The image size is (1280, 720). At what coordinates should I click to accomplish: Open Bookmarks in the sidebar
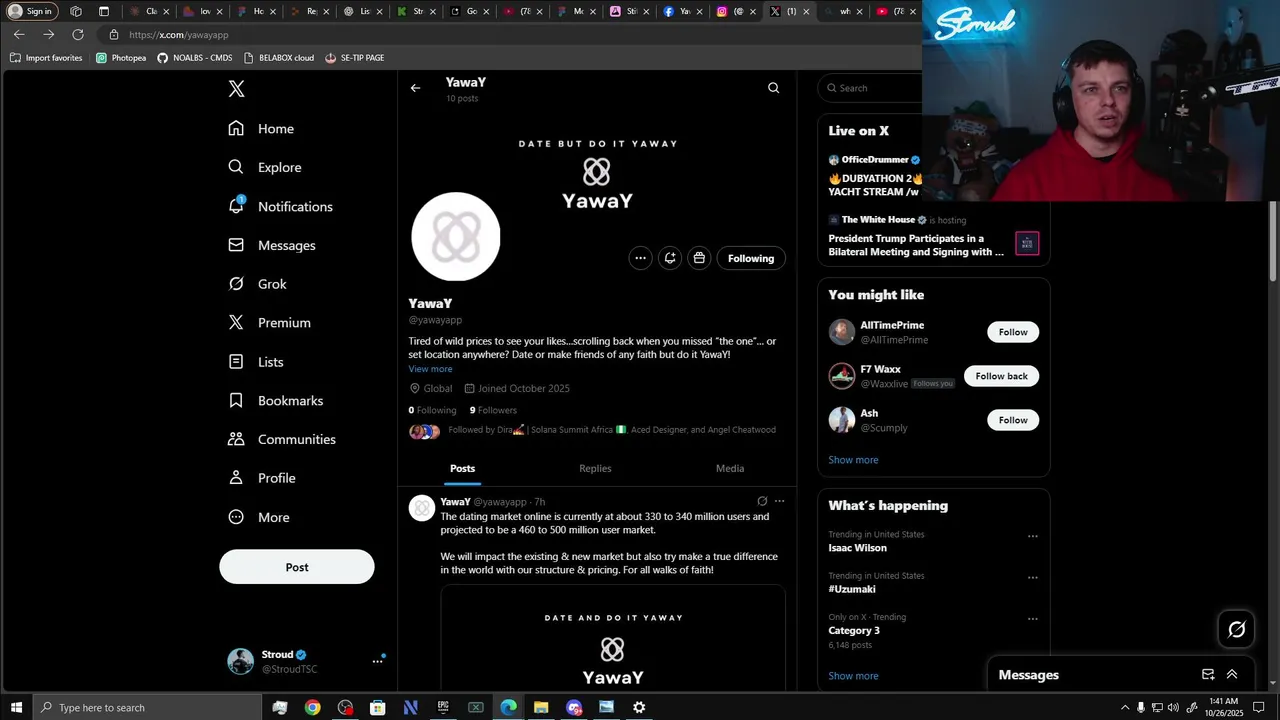pyautogui.click(x=275, y=400)
